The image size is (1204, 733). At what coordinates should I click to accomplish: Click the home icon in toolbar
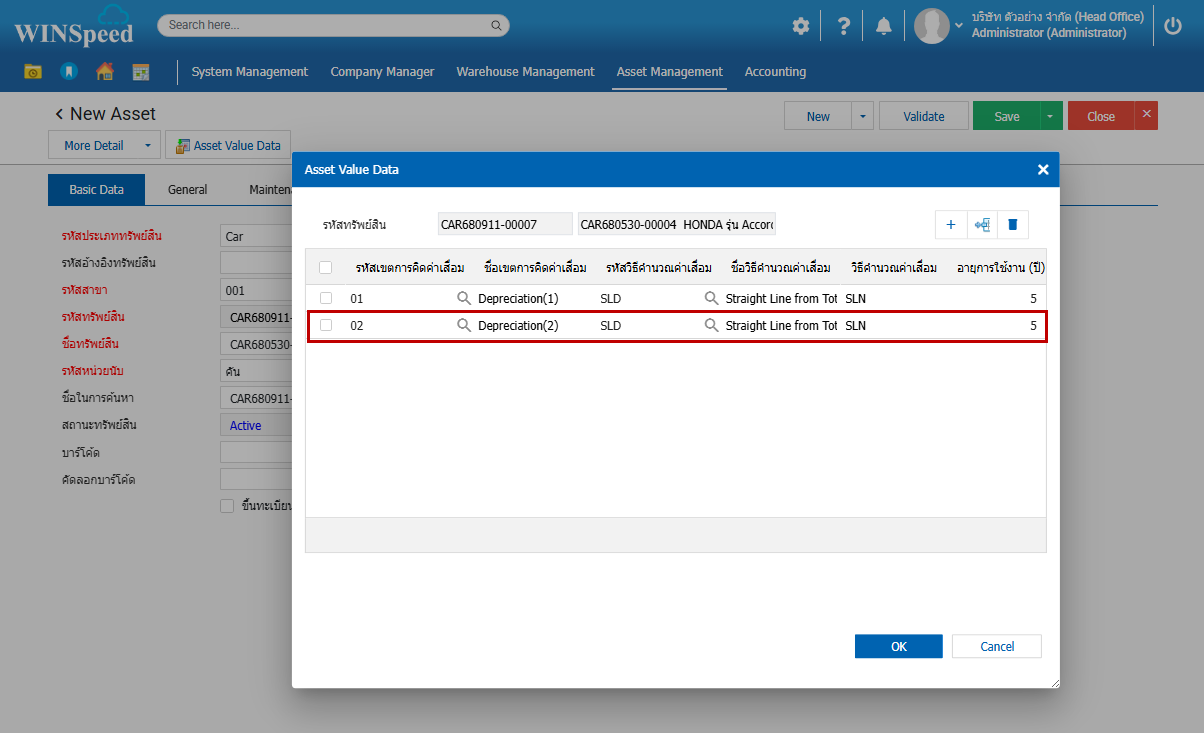[105, 72]
